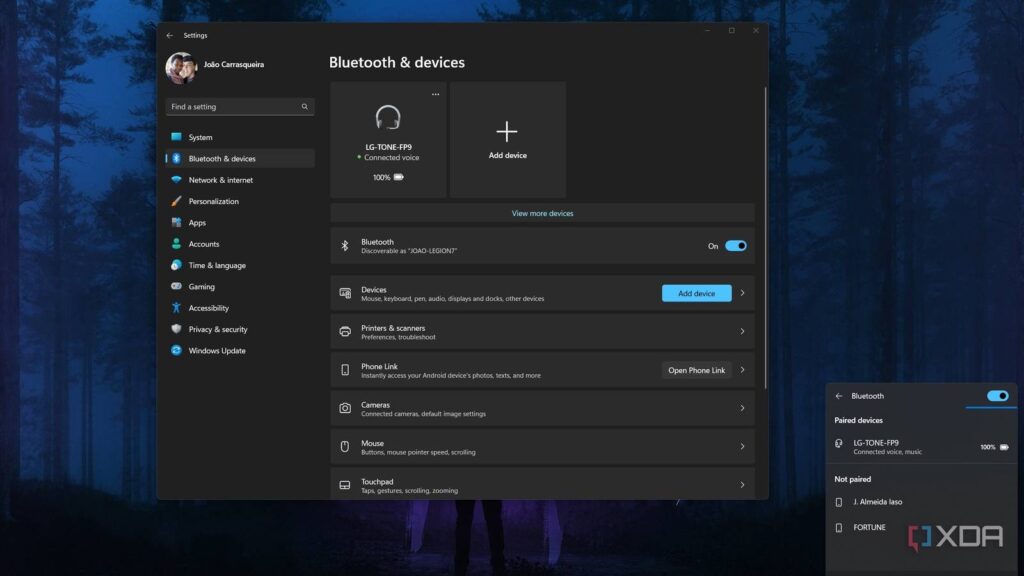The width and height of the screenshot is (1024, 576).
Task: Click the Mouse icon on the Mouse row
Action: (x=346, y=447)
